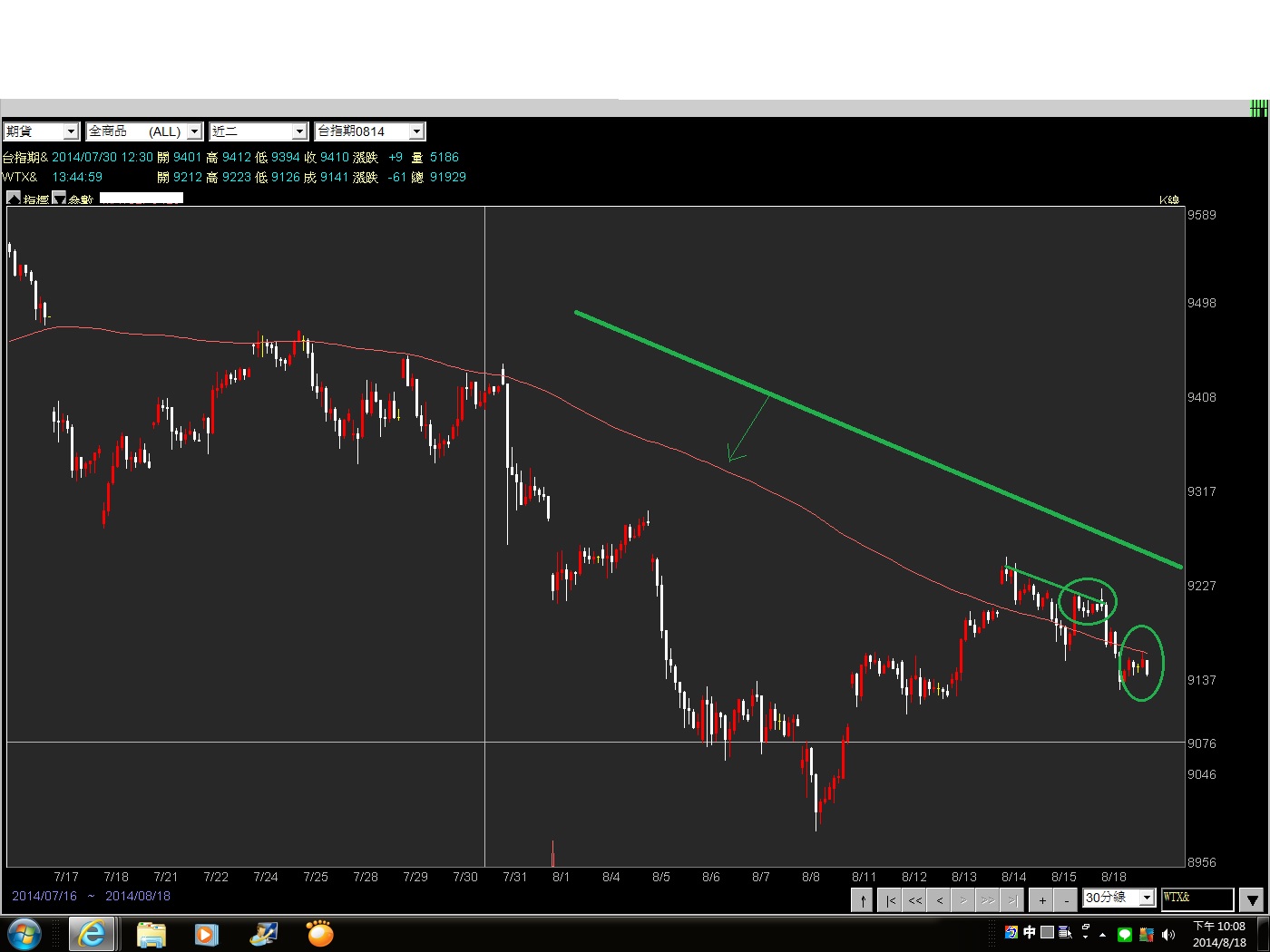Click the up-triangle icon beside 指標
Image resolution: width=1270 pixels, height=952 pixels.
[14, 198]
